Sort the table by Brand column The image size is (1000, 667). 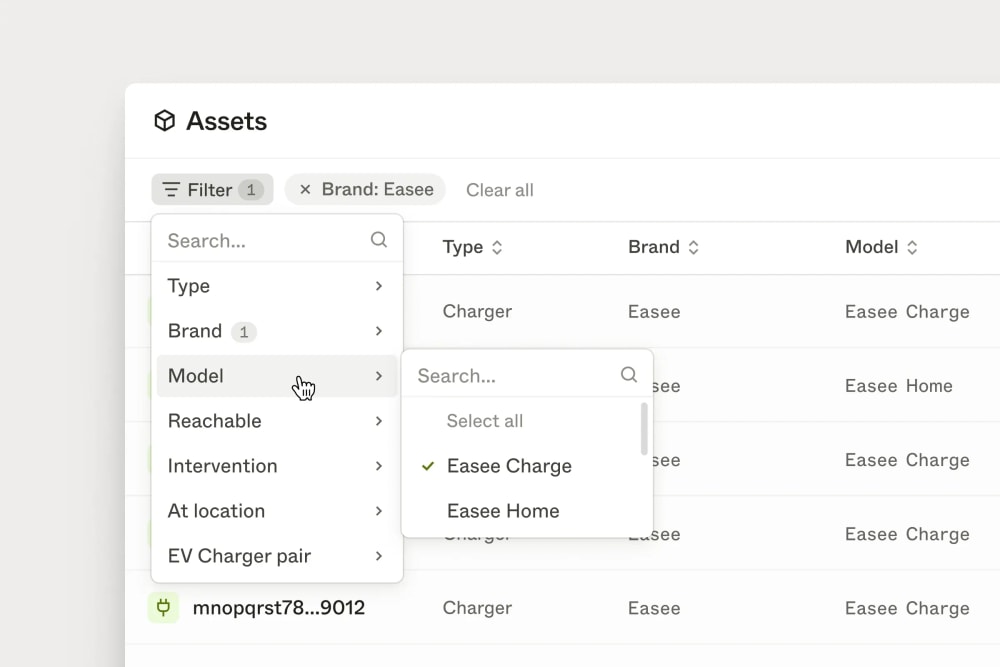663,247
